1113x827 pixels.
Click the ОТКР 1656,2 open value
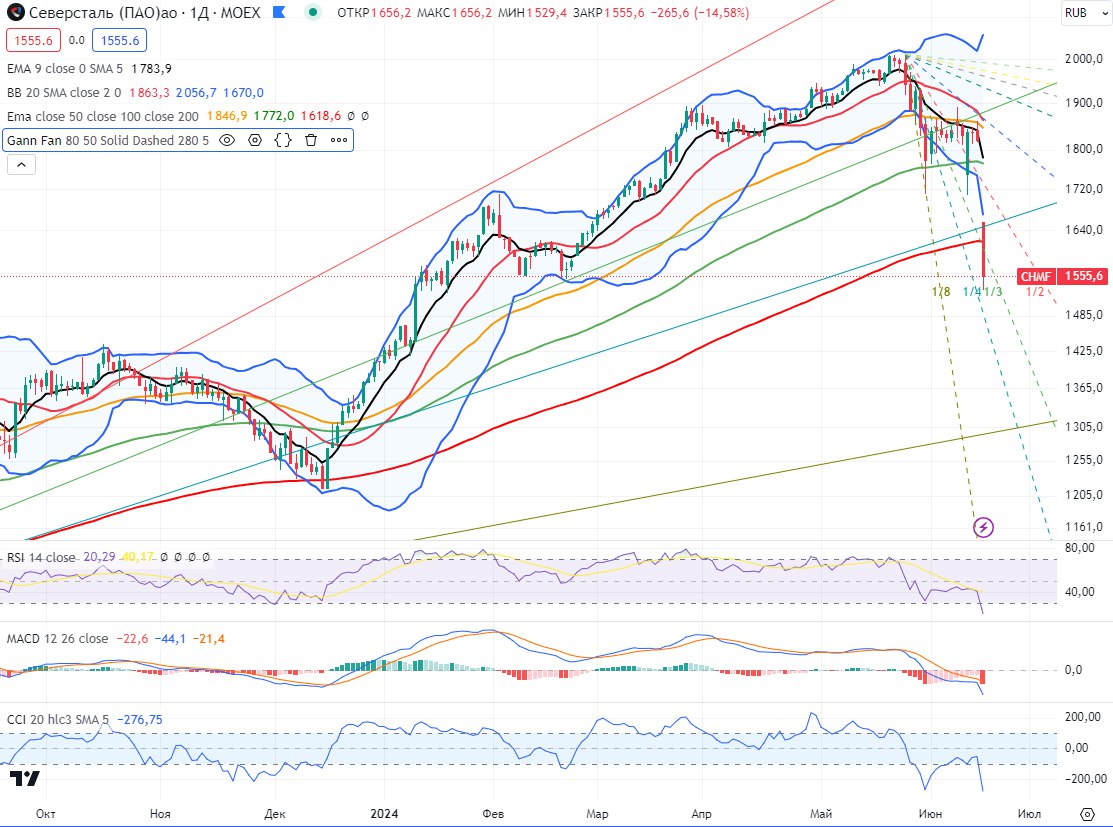(374, 13)
